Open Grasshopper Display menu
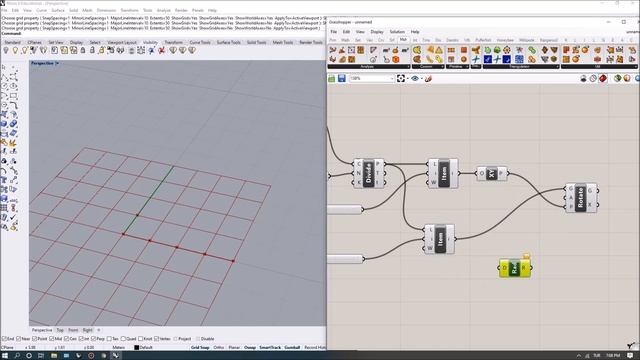 pyautogui.click(x=377, y=31)
